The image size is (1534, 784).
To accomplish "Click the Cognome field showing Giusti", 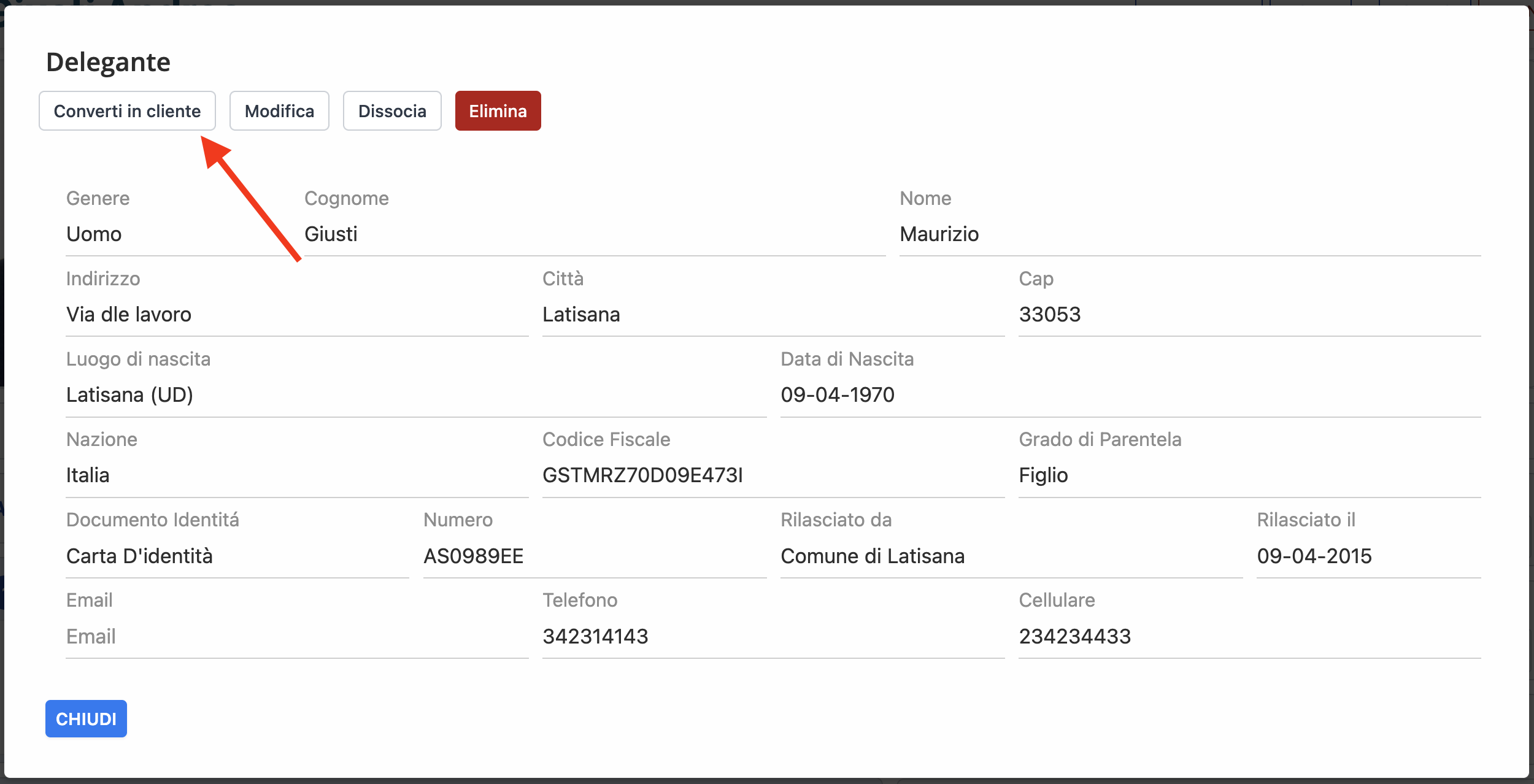I will pyautogui.click(x=594, y=234).
